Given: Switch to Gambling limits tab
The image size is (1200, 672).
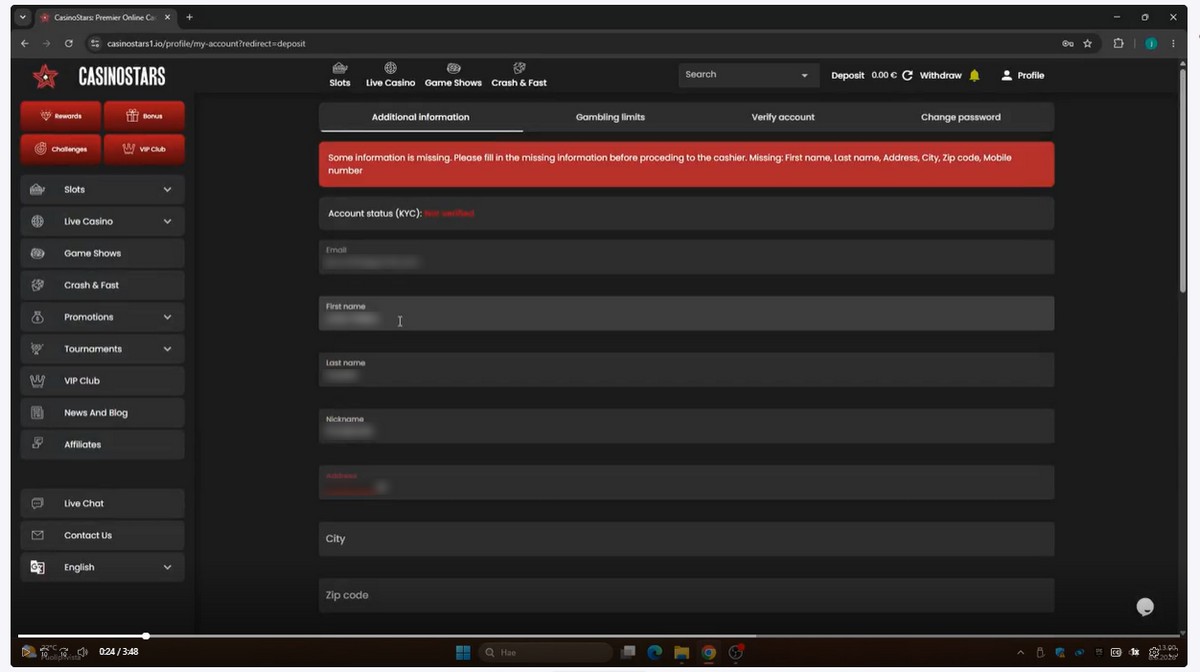Looking at the screenshot, I should coord(610,117).
